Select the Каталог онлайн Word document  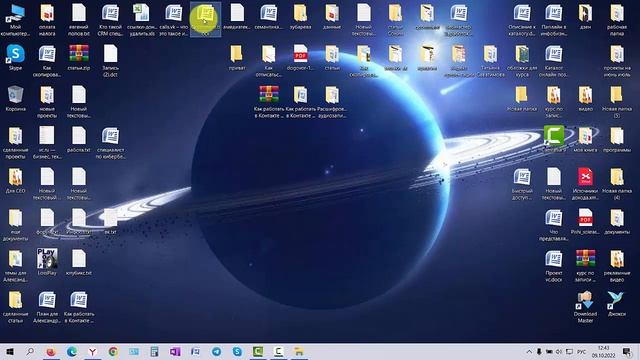click(554, 60)
